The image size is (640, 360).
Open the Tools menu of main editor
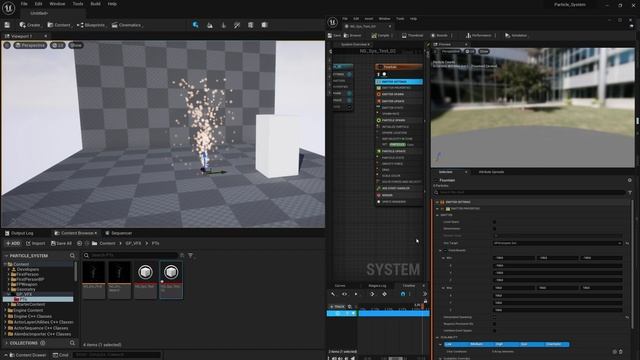point(78,4)
